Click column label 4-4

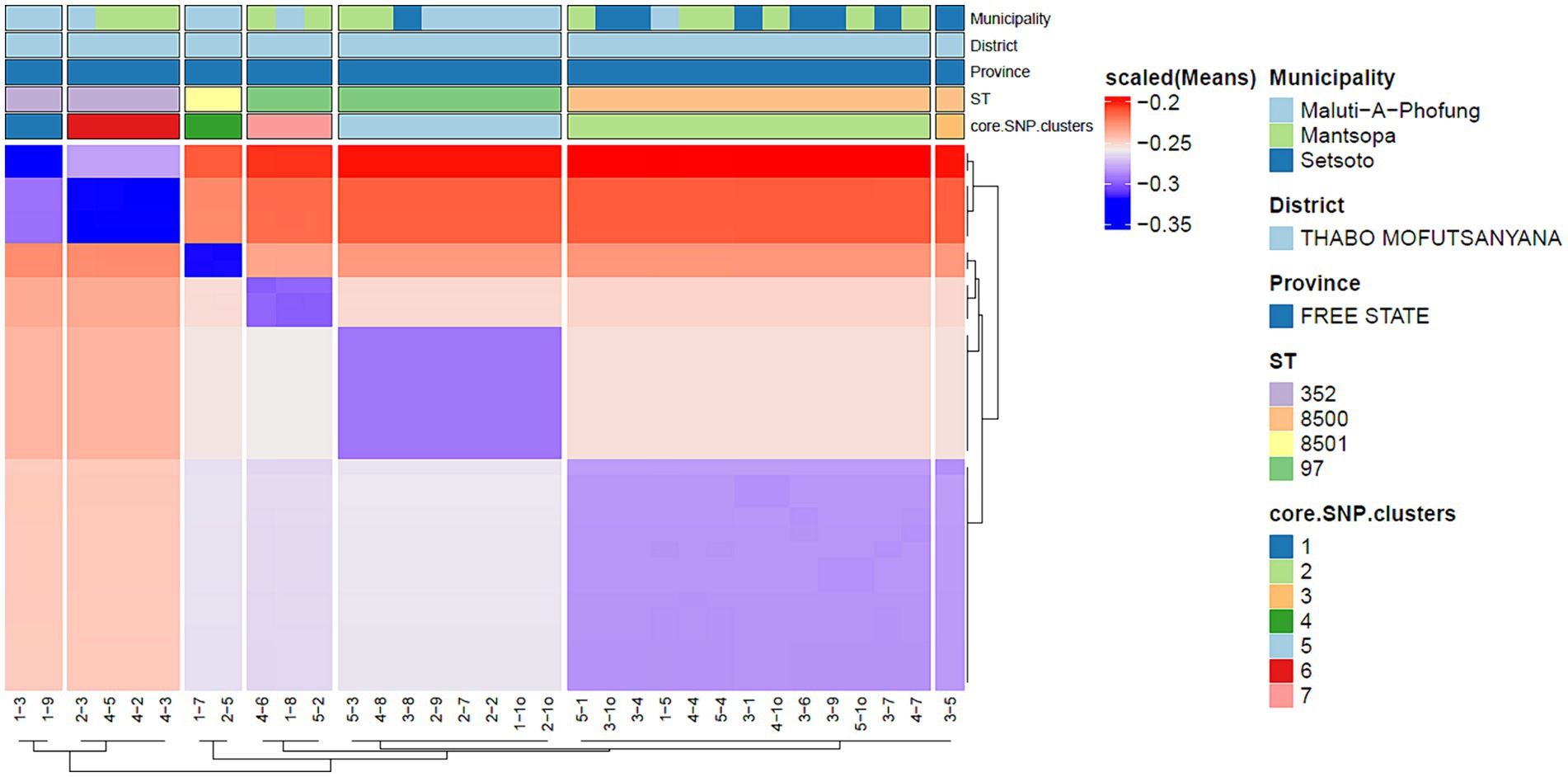point(692,709)
